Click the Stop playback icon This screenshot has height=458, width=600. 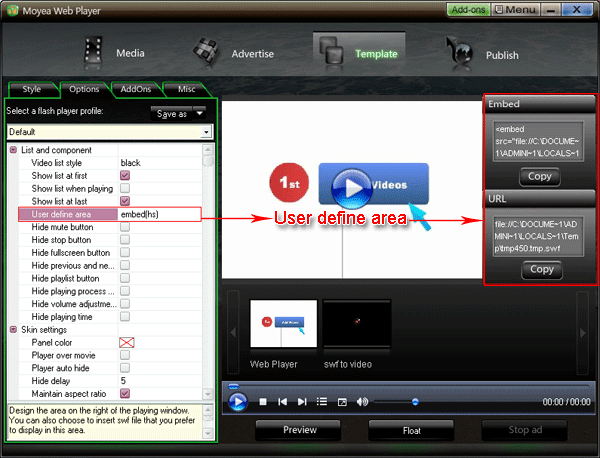point(263,402)
